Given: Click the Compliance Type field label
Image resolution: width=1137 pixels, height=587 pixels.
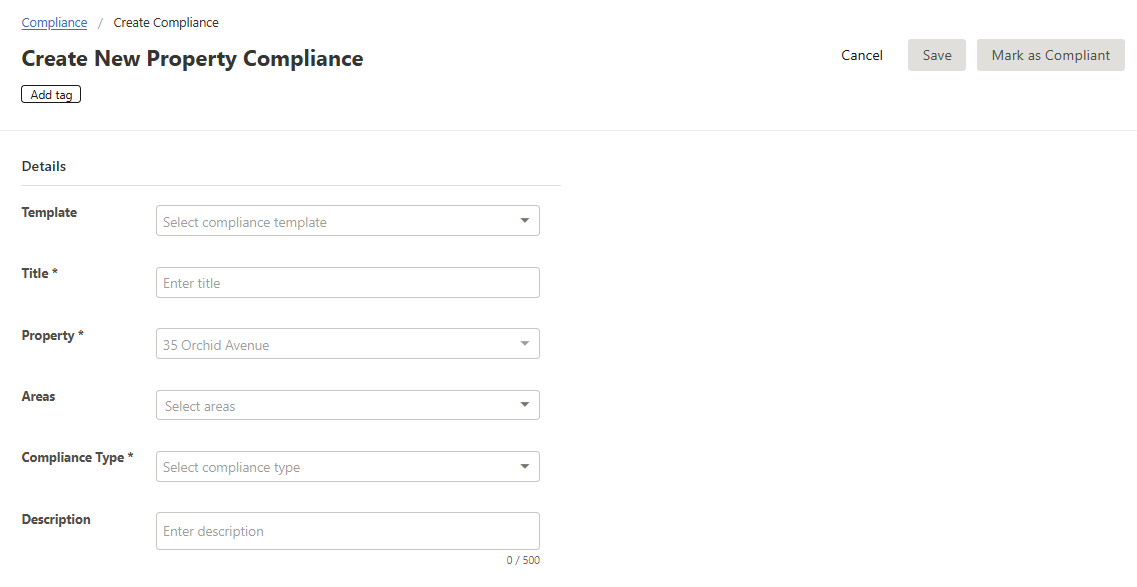Looking at the screenshot, I should [x=77, y=458].
